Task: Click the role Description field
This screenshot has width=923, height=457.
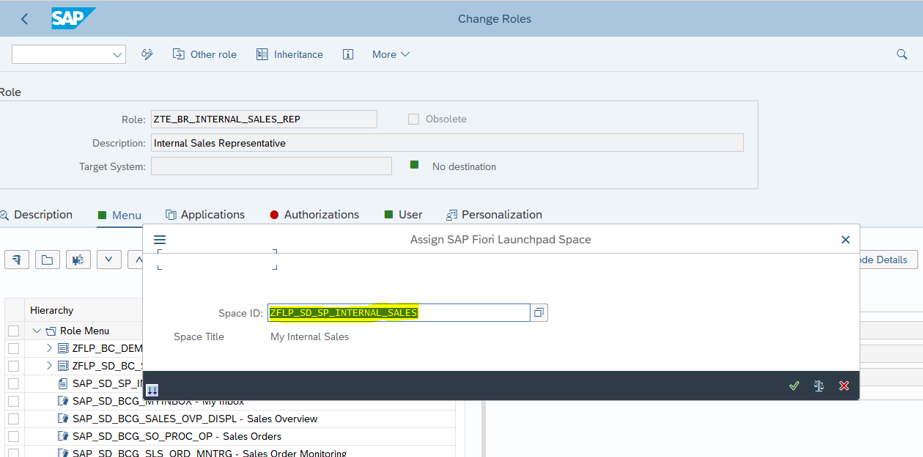Action: tap(447, 143)
